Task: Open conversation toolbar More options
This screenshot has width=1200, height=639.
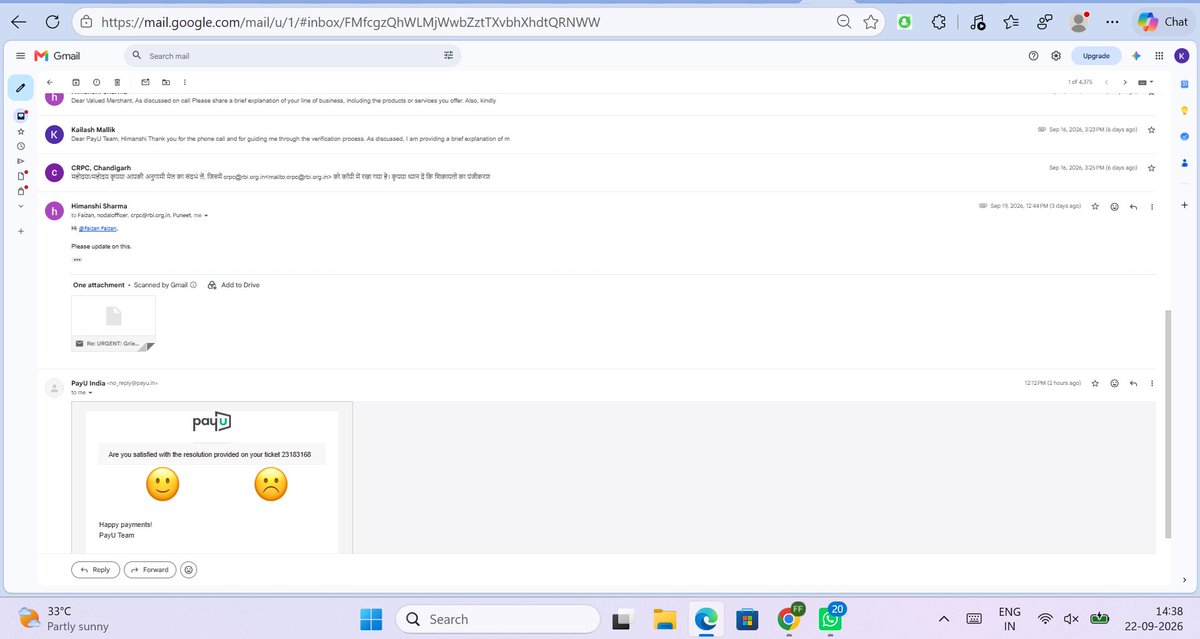Action: point(185,81)
